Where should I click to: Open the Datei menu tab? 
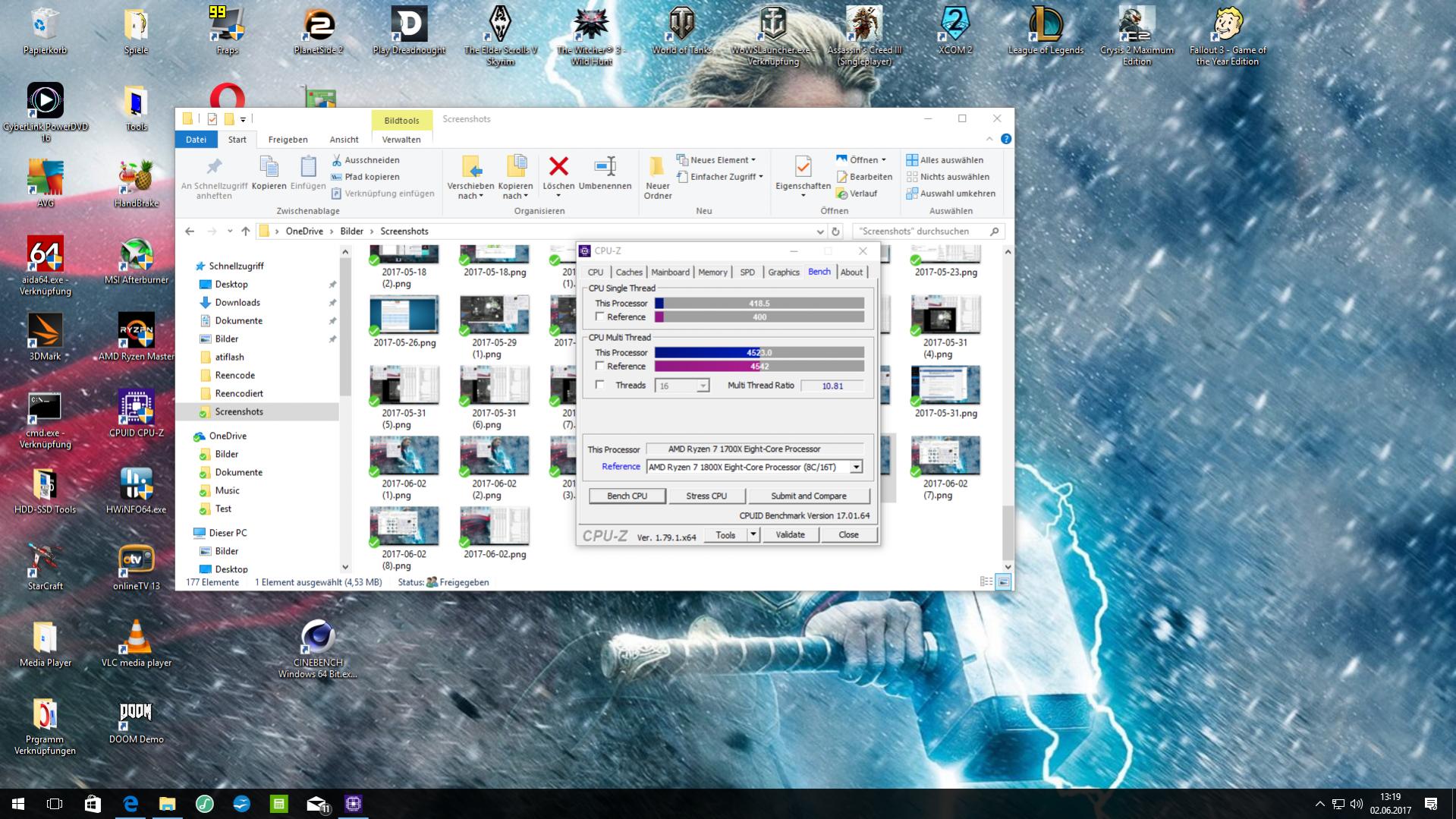[x=196, y=140]
